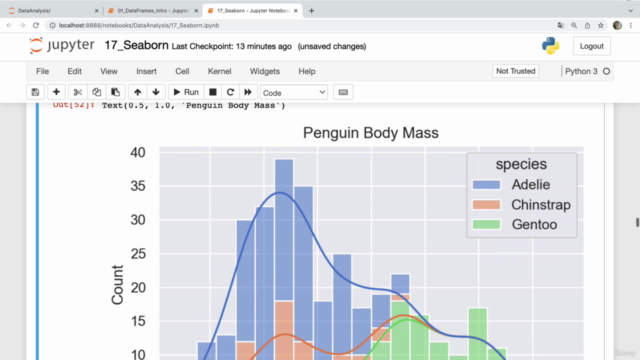Save notebook with the floppy disk icon
This screenshot has height=360, width=640.
[36, 92]
